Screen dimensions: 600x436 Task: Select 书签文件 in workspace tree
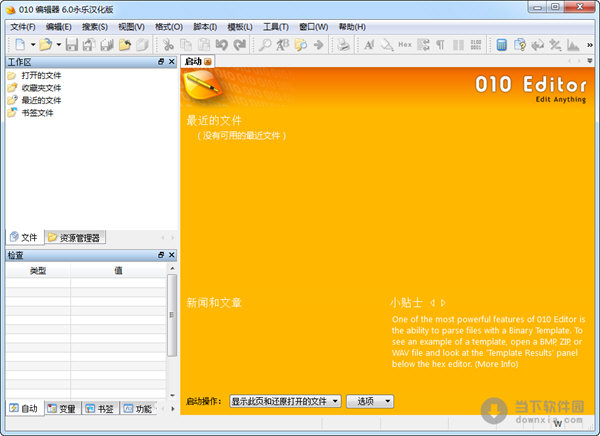pos(37,113)
